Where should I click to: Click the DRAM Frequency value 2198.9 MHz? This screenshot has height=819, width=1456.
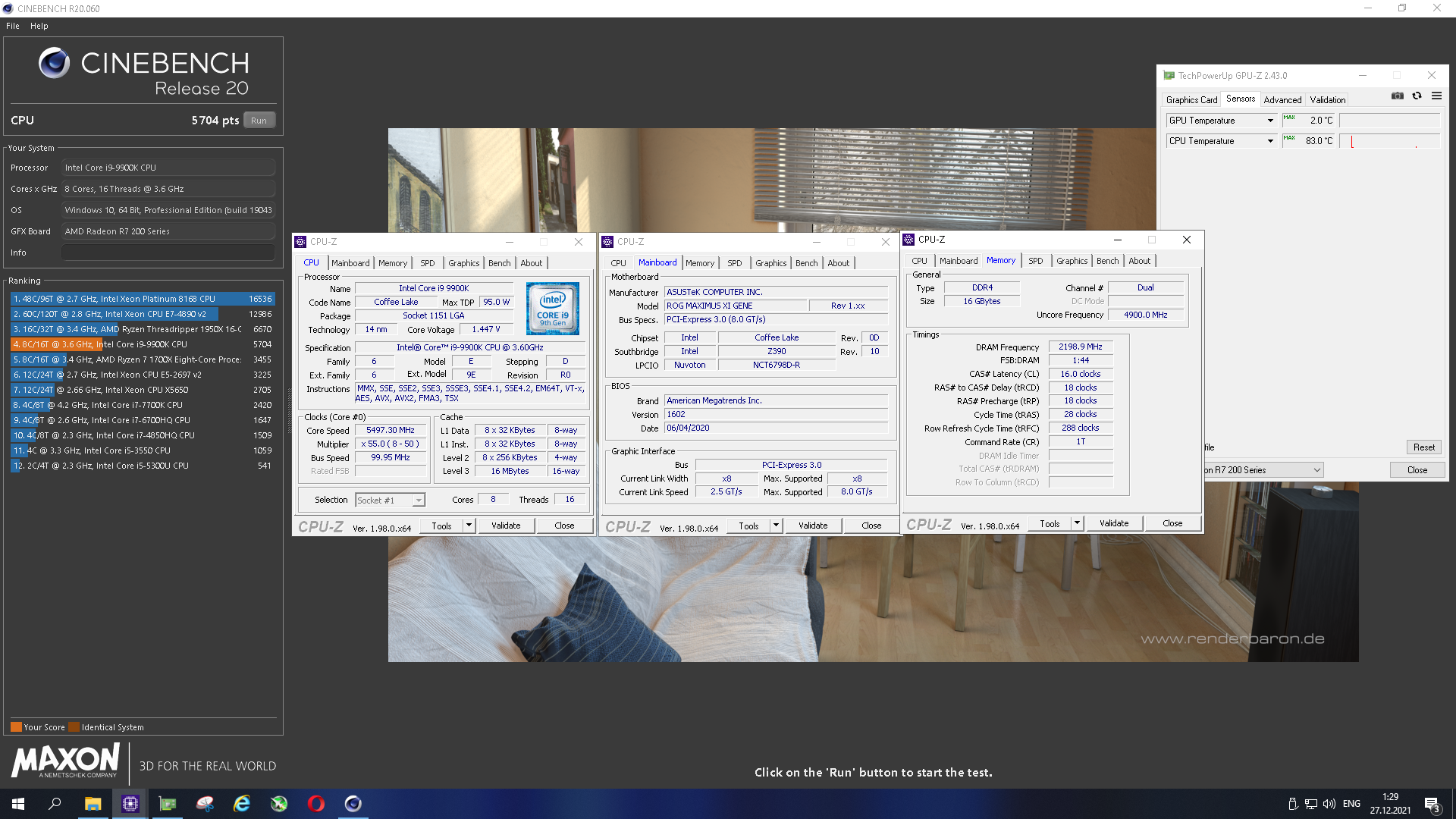[x=1080, y=347]
